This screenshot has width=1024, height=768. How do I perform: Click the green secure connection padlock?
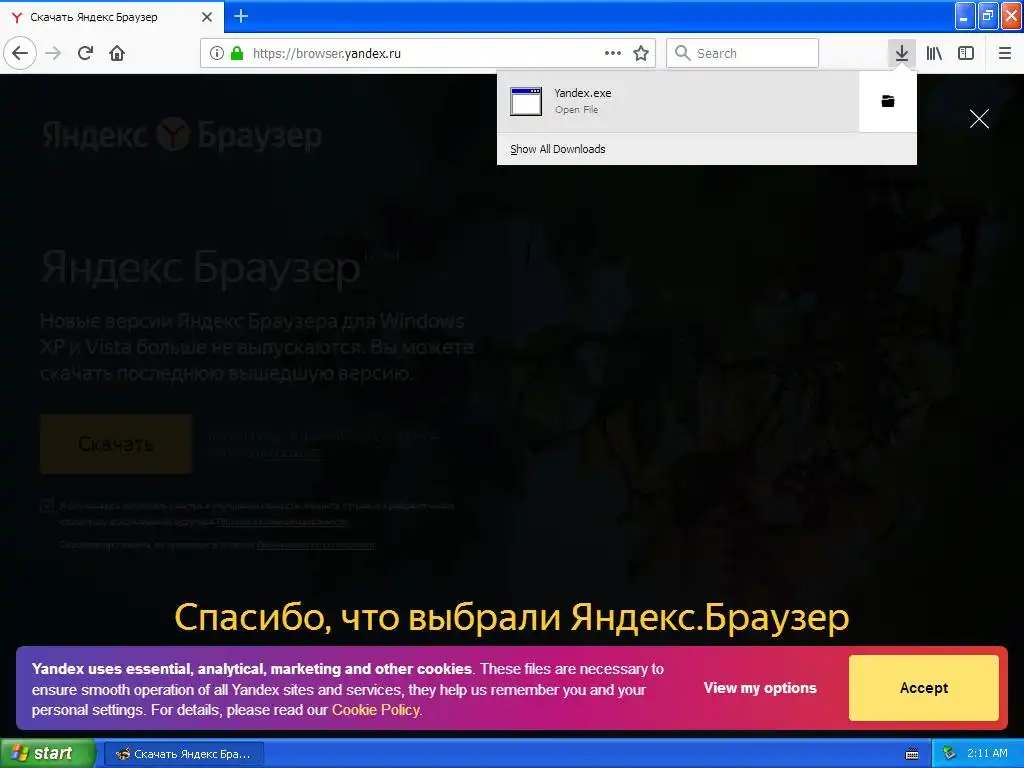click(237, 53)
